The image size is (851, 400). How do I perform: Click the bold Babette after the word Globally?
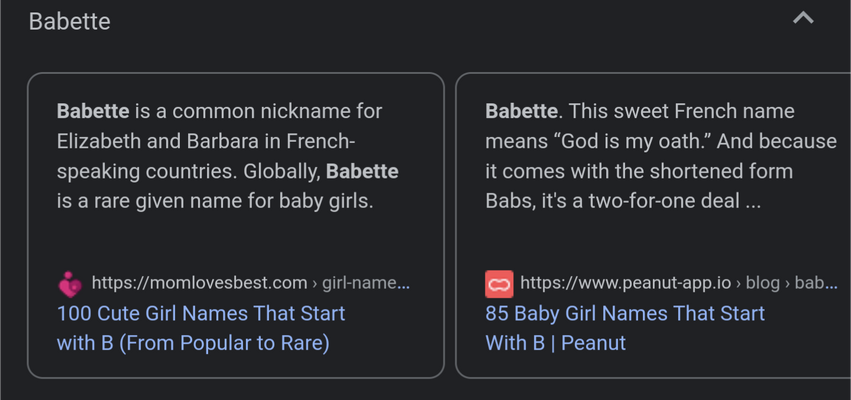[362, 172]
